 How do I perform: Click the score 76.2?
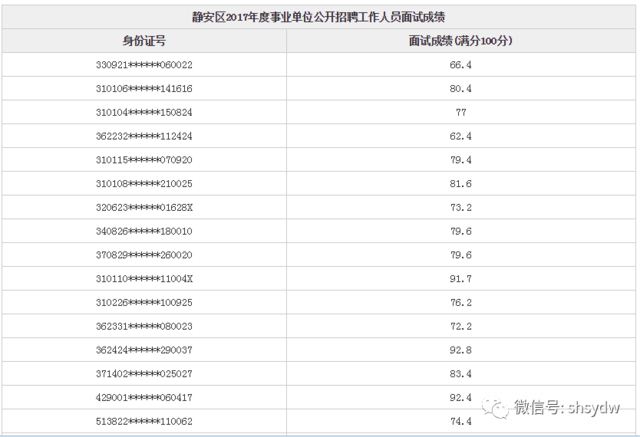(x=460, y=302)
